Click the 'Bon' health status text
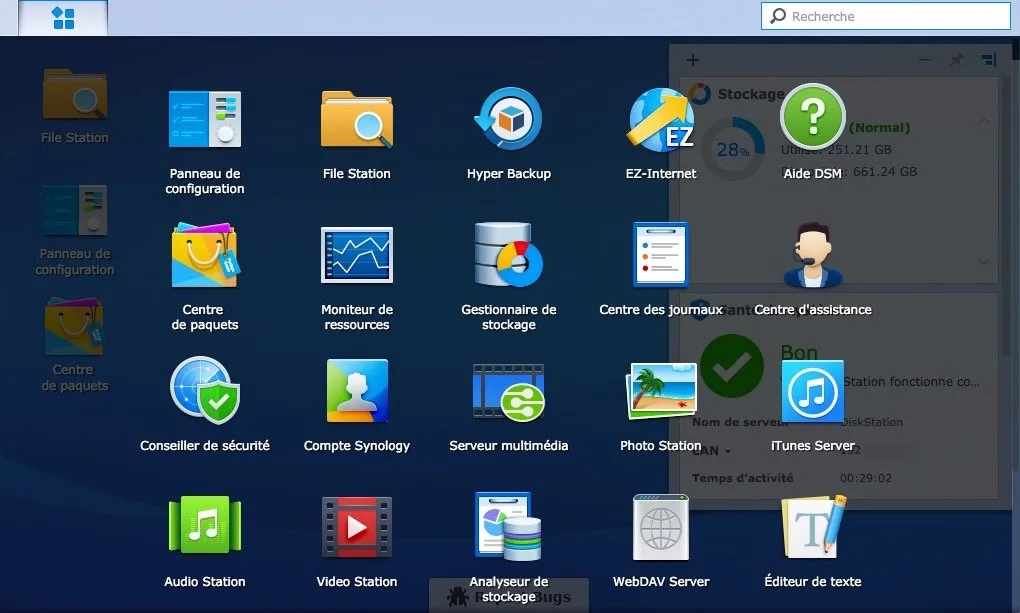The height and width of the screenshot is (613, 1020). click(x=799, y=353)
